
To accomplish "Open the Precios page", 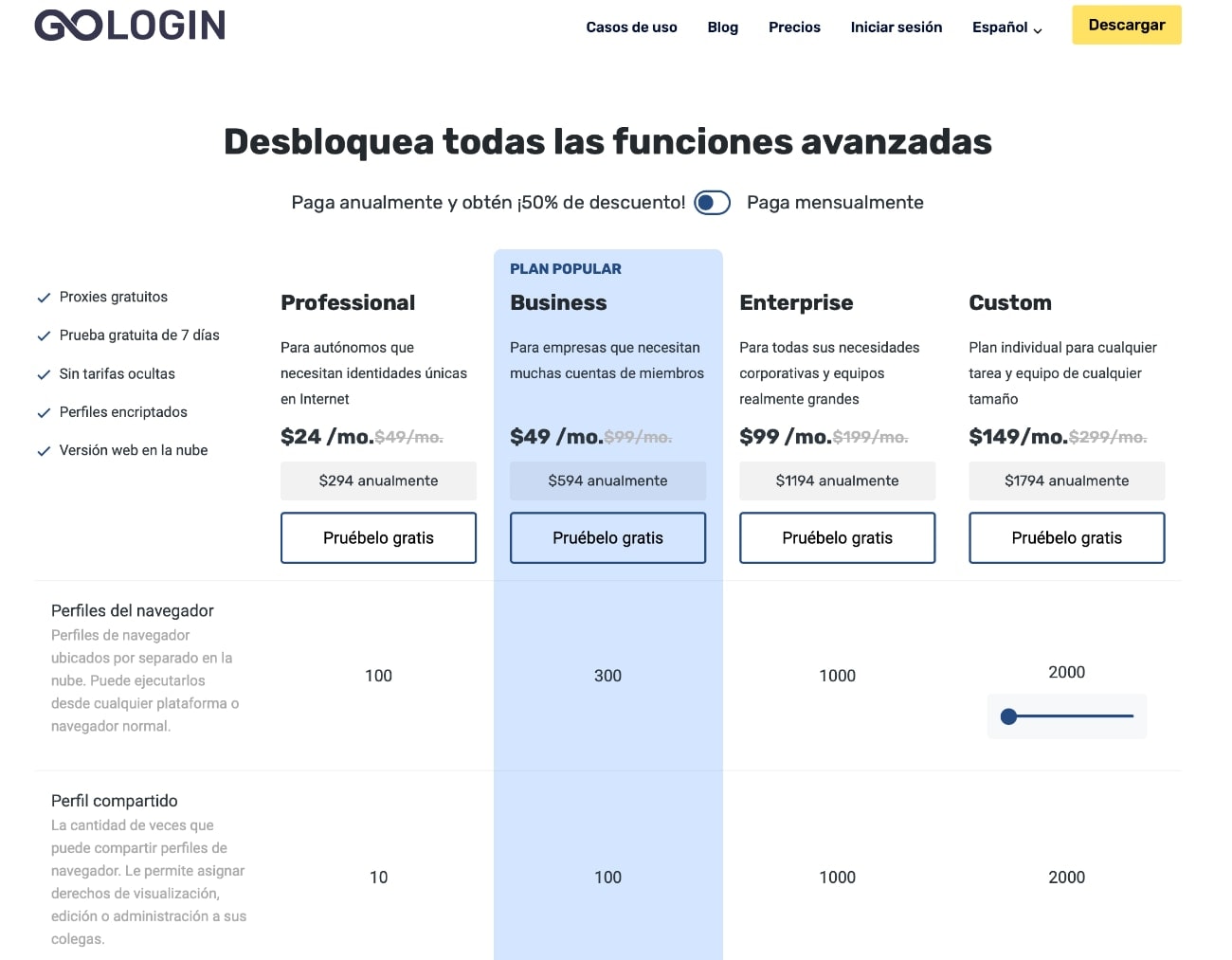I will (x=794, y=27).
